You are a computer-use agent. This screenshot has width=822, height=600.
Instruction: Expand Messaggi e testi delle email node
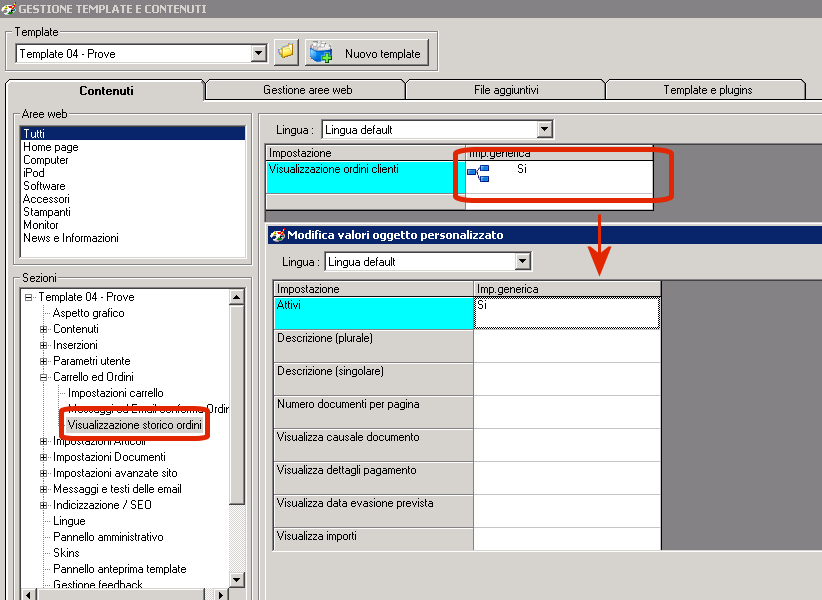coord(44,489)
